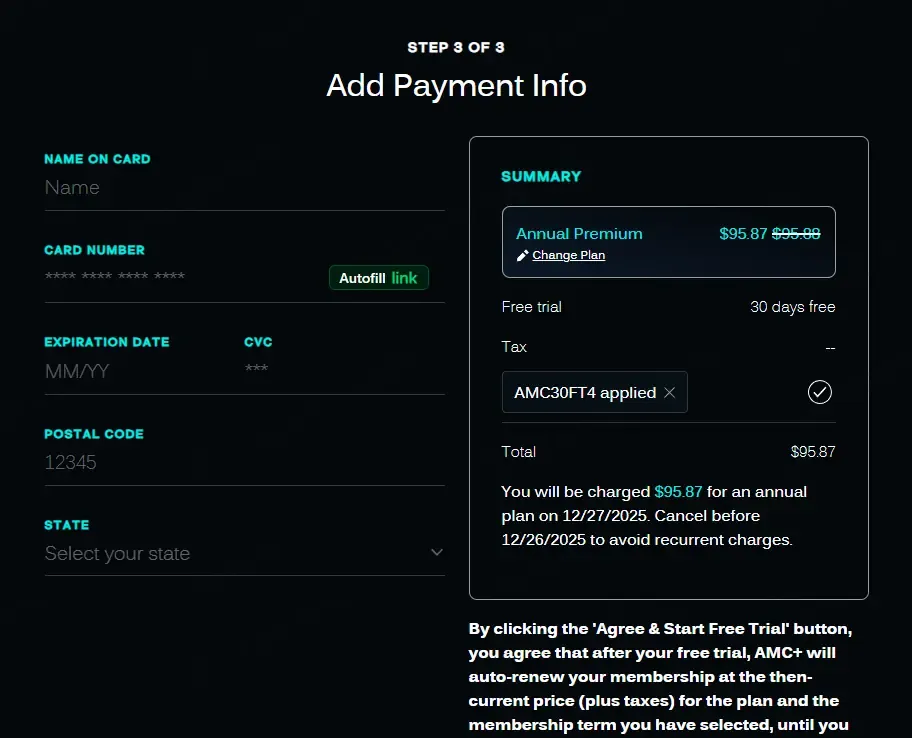
Task: Open the Change Plan link
Action: [x=568, y=255]
